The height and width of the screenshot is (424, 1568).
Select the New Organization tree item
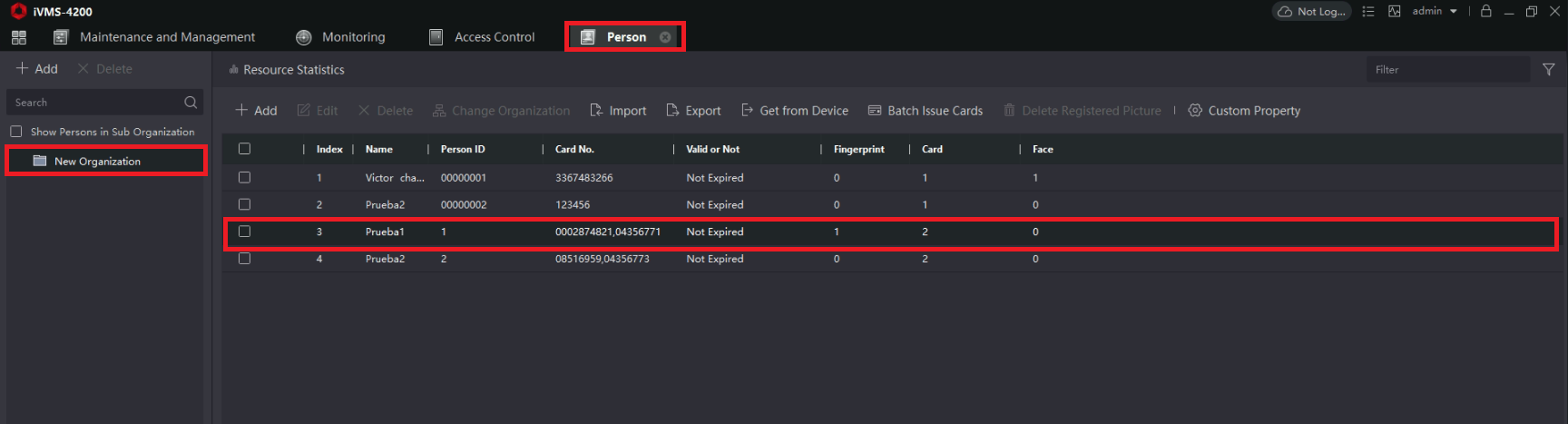[106, 161]
